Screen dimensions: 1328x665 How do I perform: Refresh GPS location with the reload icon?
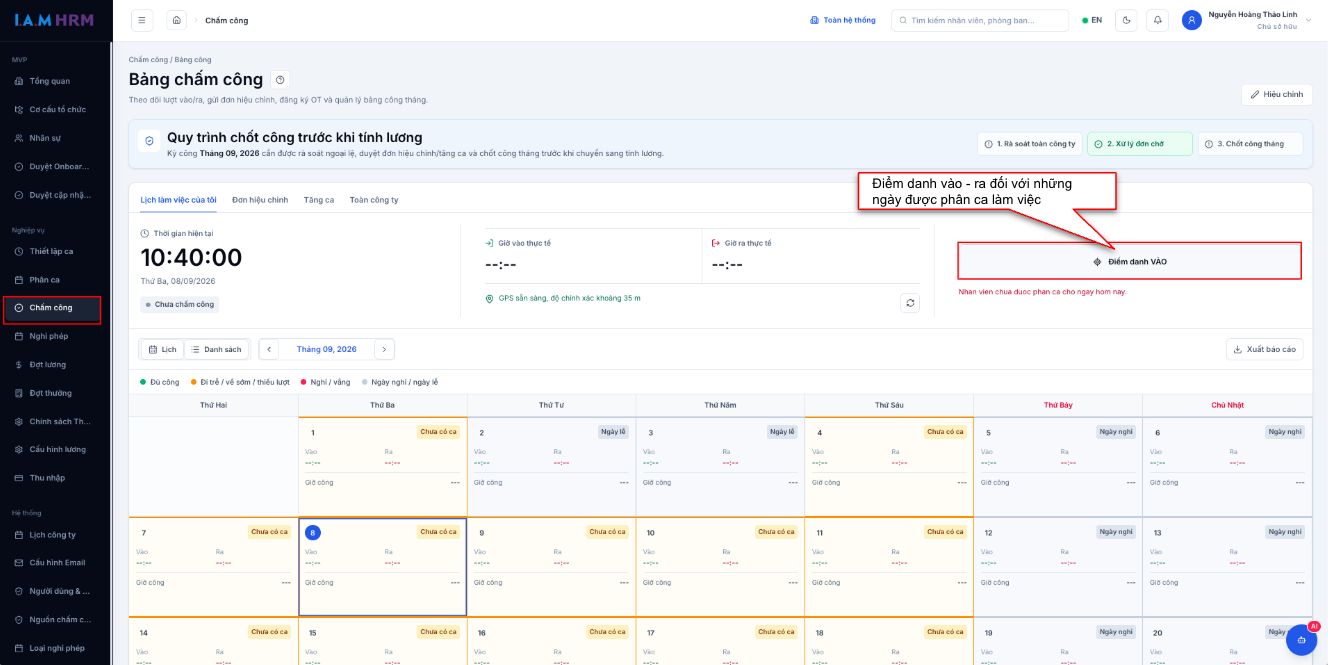point(909,302)
